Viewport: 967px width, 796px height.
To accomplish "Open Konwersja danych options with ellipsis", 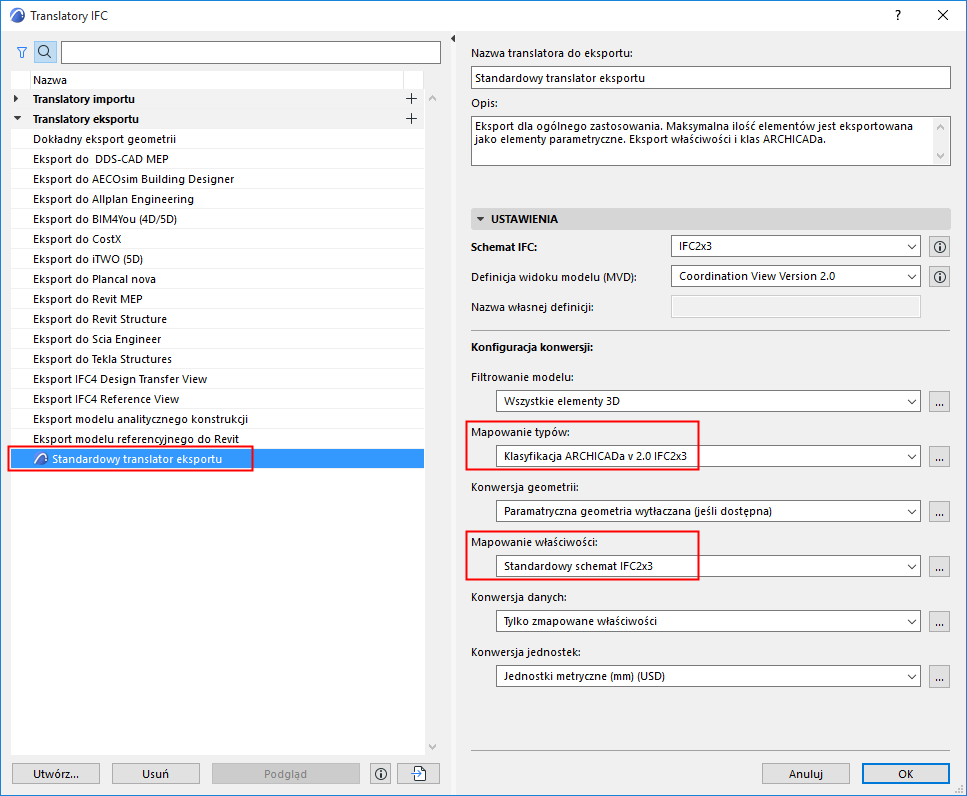I will click(x=939, y=621).
